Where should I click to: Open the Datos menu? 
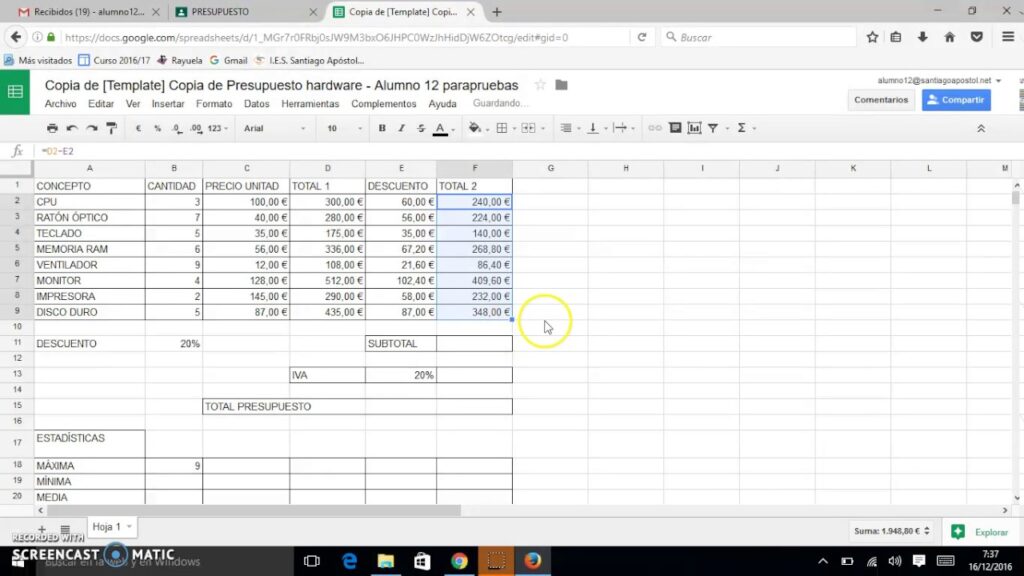point(257,104)
